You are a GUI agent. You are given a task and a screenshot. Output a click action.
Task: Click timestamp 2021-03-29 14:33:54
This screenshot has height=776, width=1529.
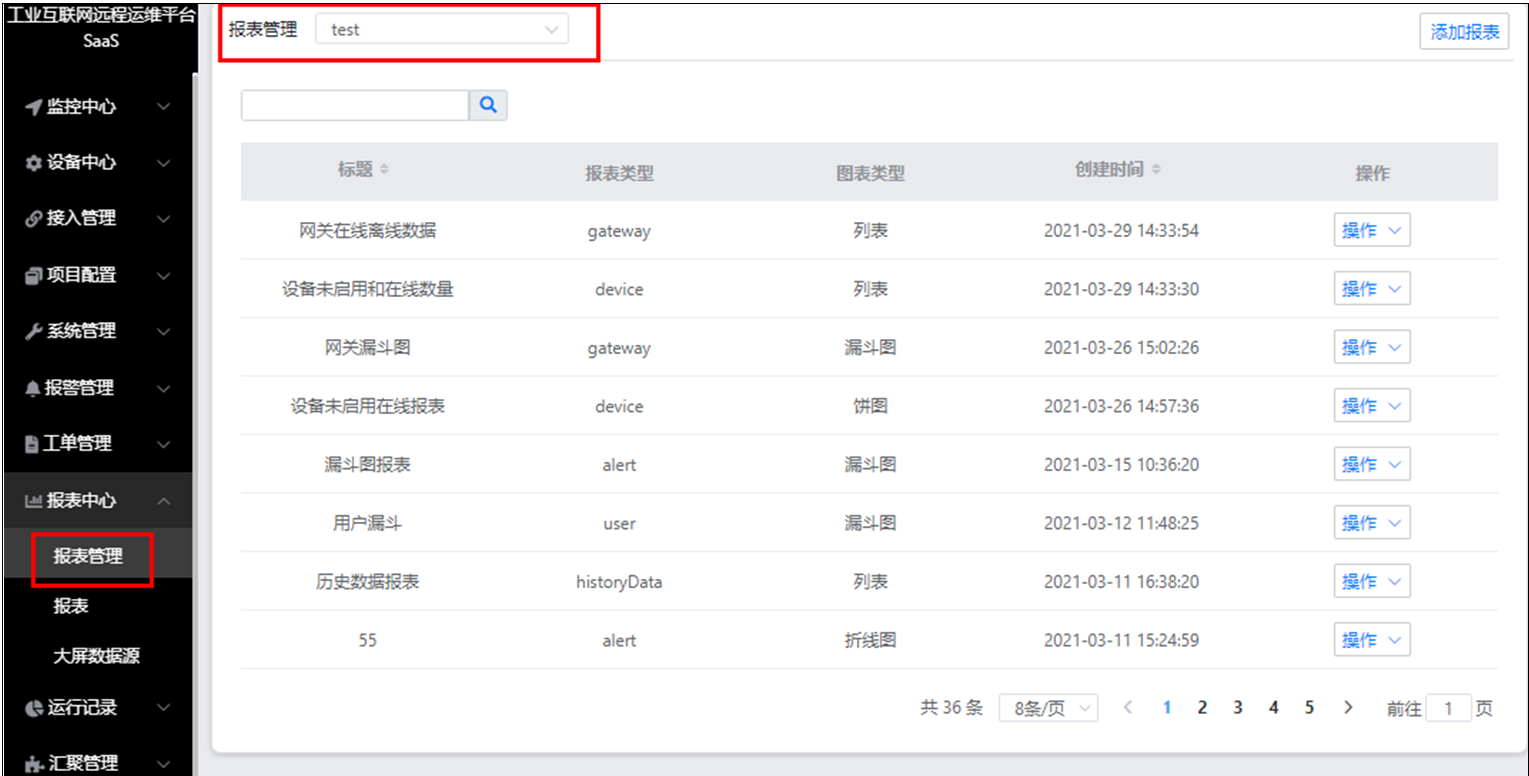1121,231
